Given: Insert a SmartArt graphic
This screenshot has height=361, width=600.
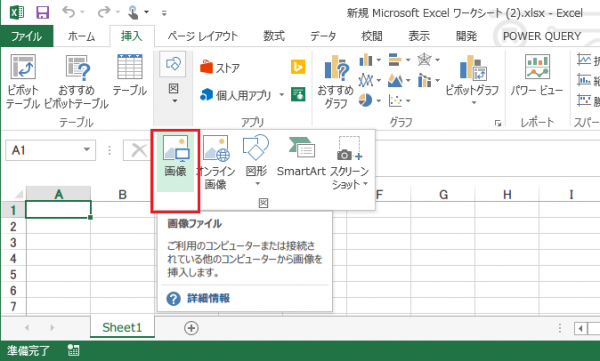Looking at the screenshot, I should click(x=301, y=156).
